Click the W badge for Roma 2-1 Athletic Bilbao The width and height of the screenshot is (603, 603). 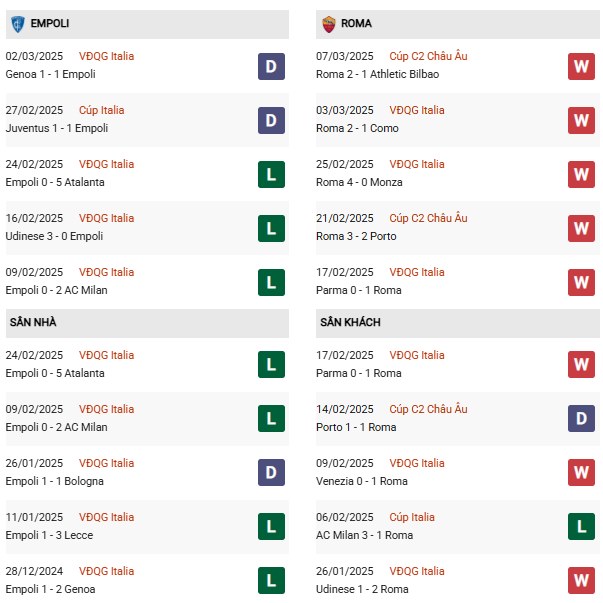click(x=582, y=66)
